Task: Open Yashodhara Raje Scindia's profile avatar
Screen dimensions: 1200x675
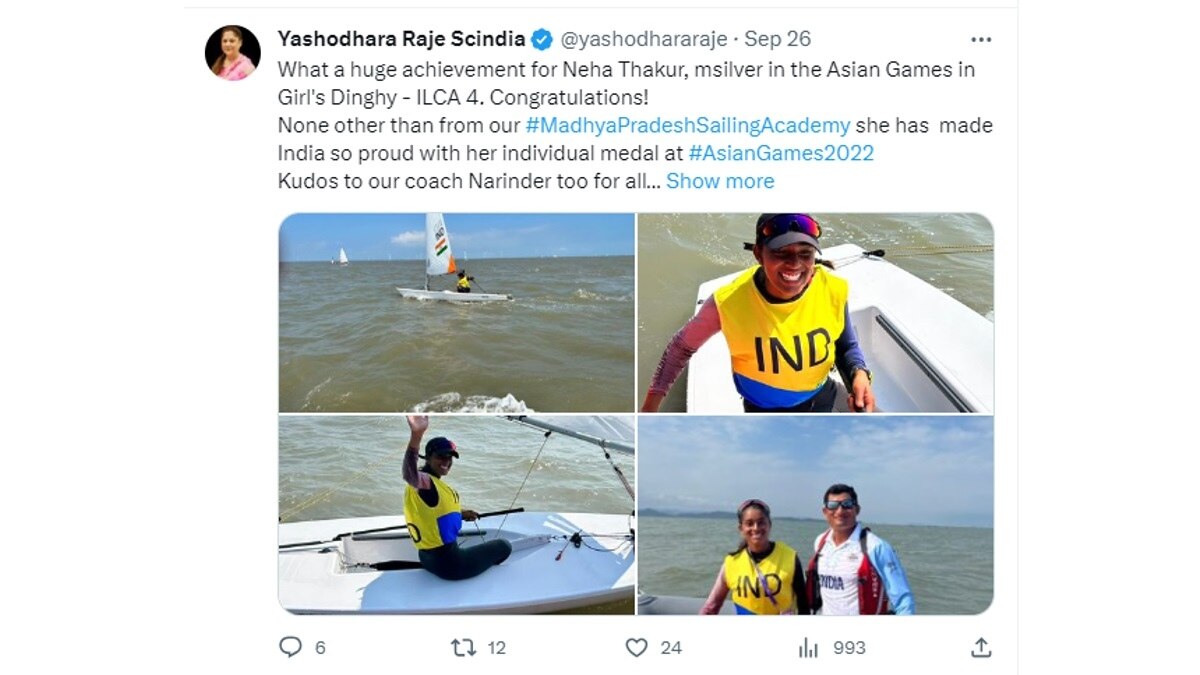Action: pos(233,53)
